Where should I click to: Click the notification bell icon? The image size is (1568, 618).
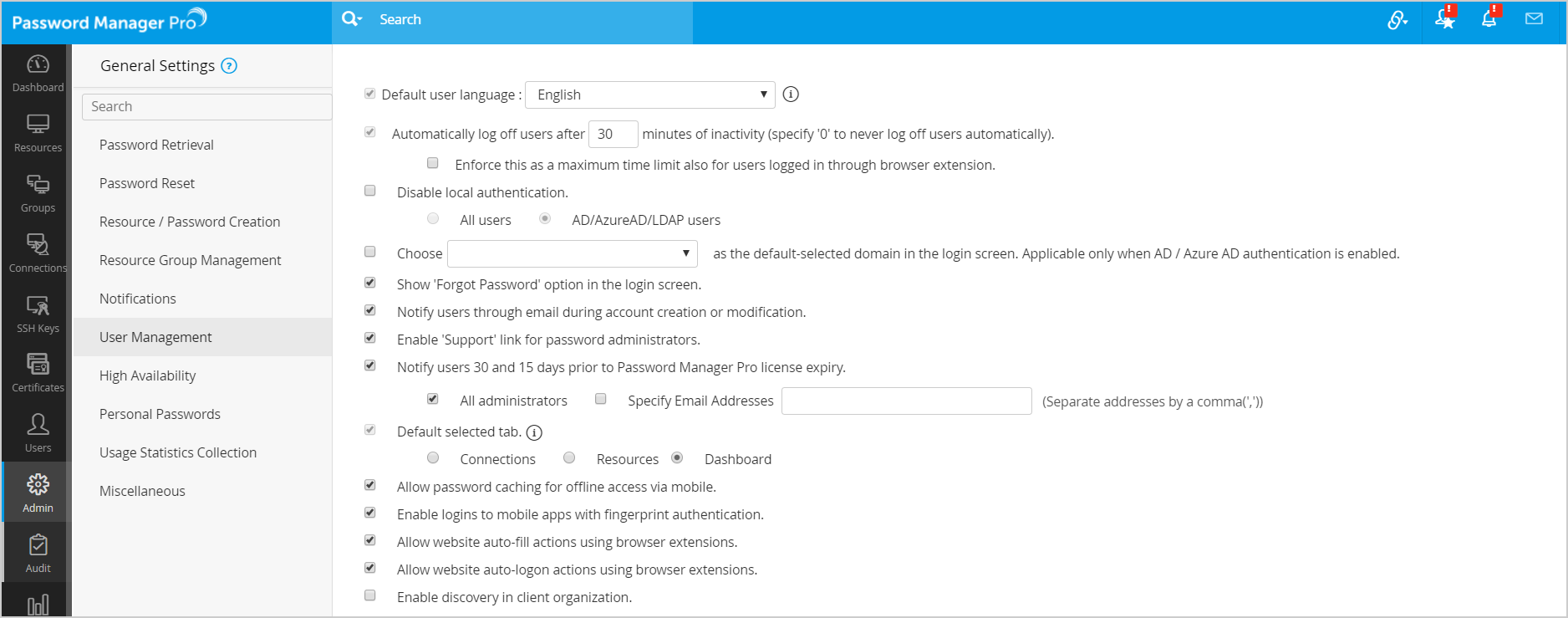point(1489,19)
